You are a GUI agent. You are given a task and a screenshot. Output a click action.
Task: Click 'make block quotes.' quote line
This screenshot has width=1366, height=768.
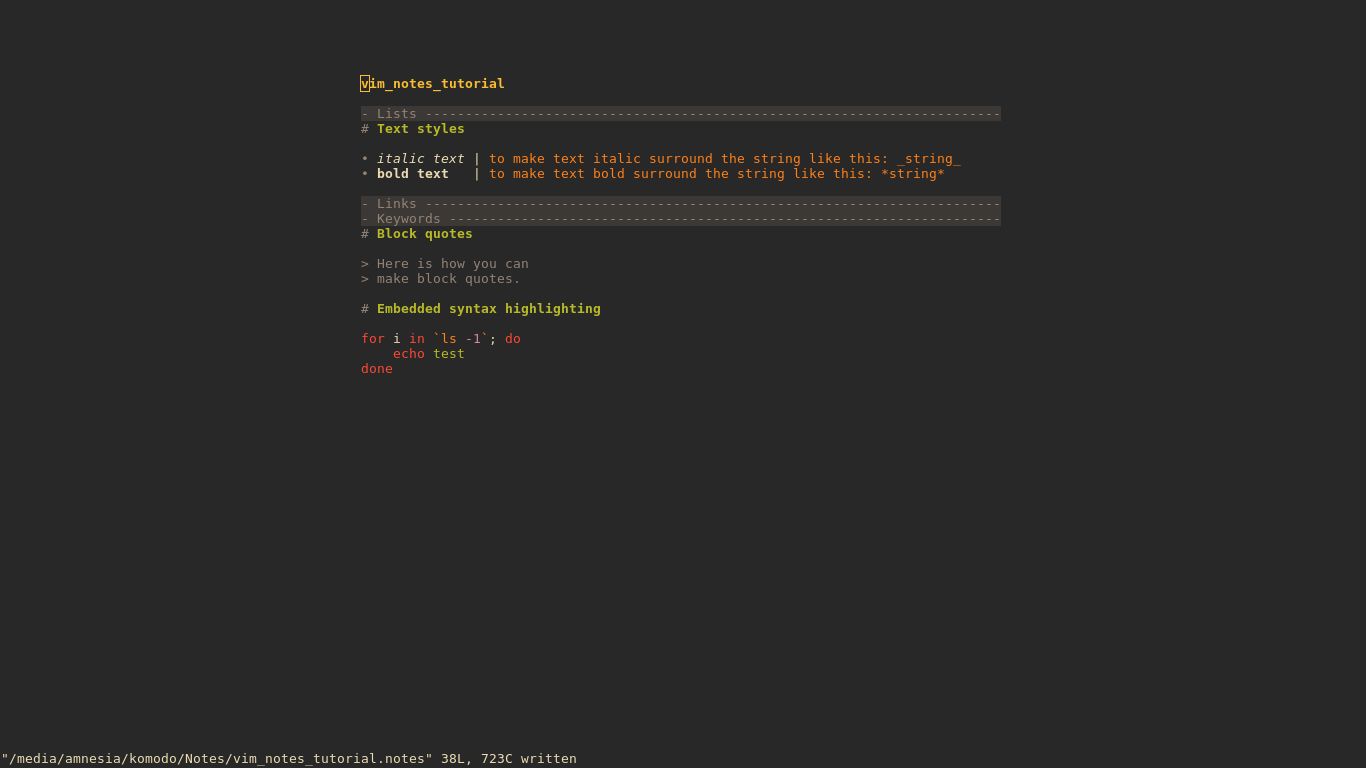pos(441,279)
